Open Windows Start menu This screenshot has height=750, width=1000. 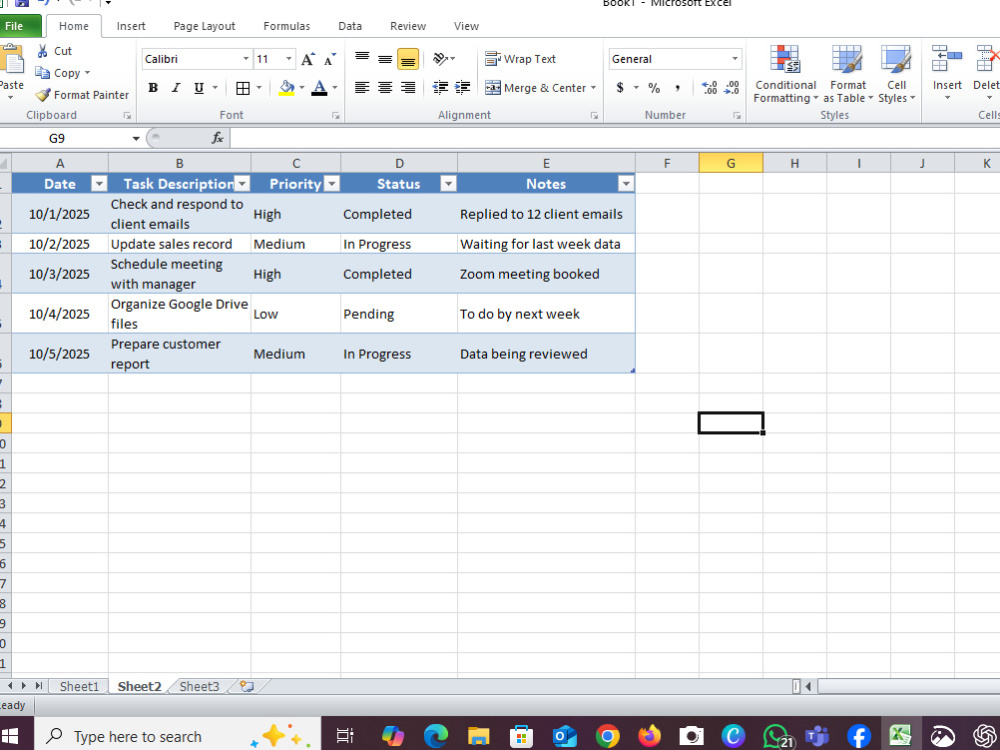[9, 736]
